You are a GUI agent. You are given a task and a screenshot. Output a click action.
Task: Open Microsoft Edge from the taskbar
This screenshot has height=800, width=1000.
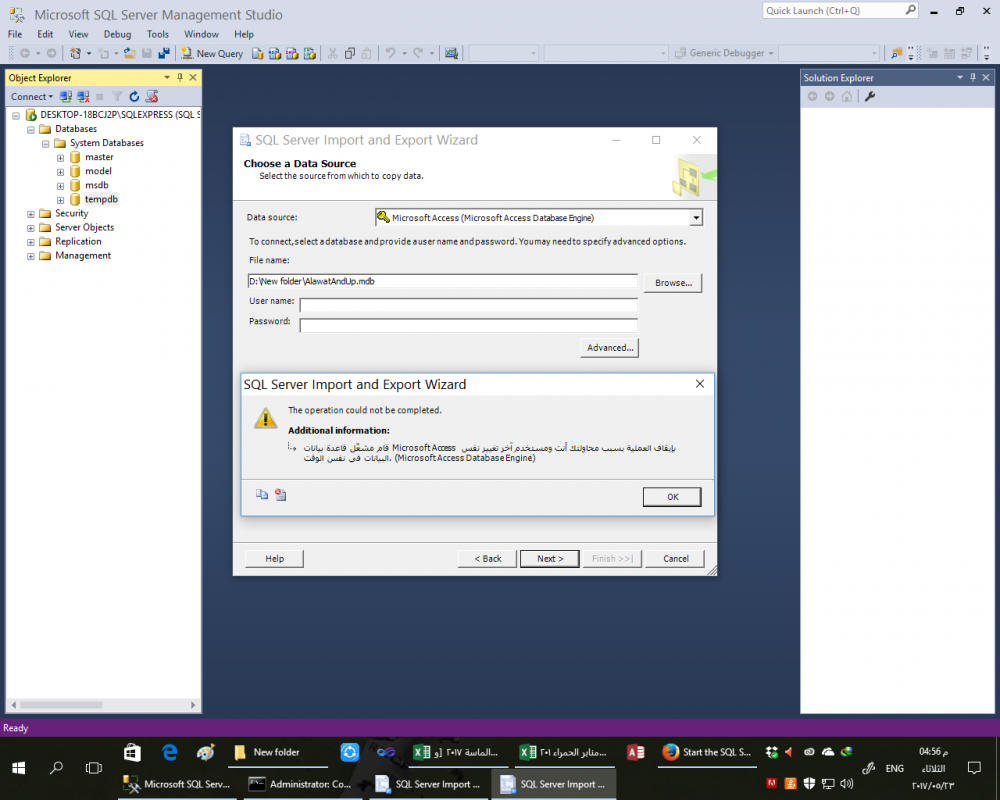pyautogui.click(x=170, y=753)
